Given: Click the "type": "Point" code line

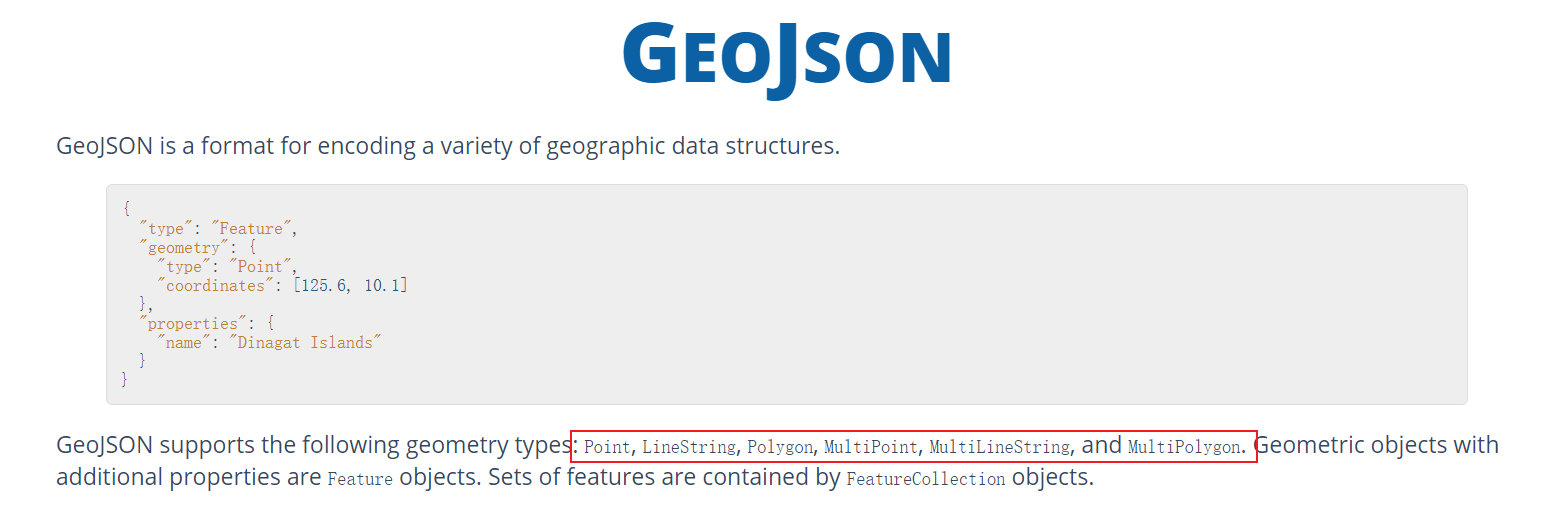Looking at the screenshot, I should click(228, 267).
